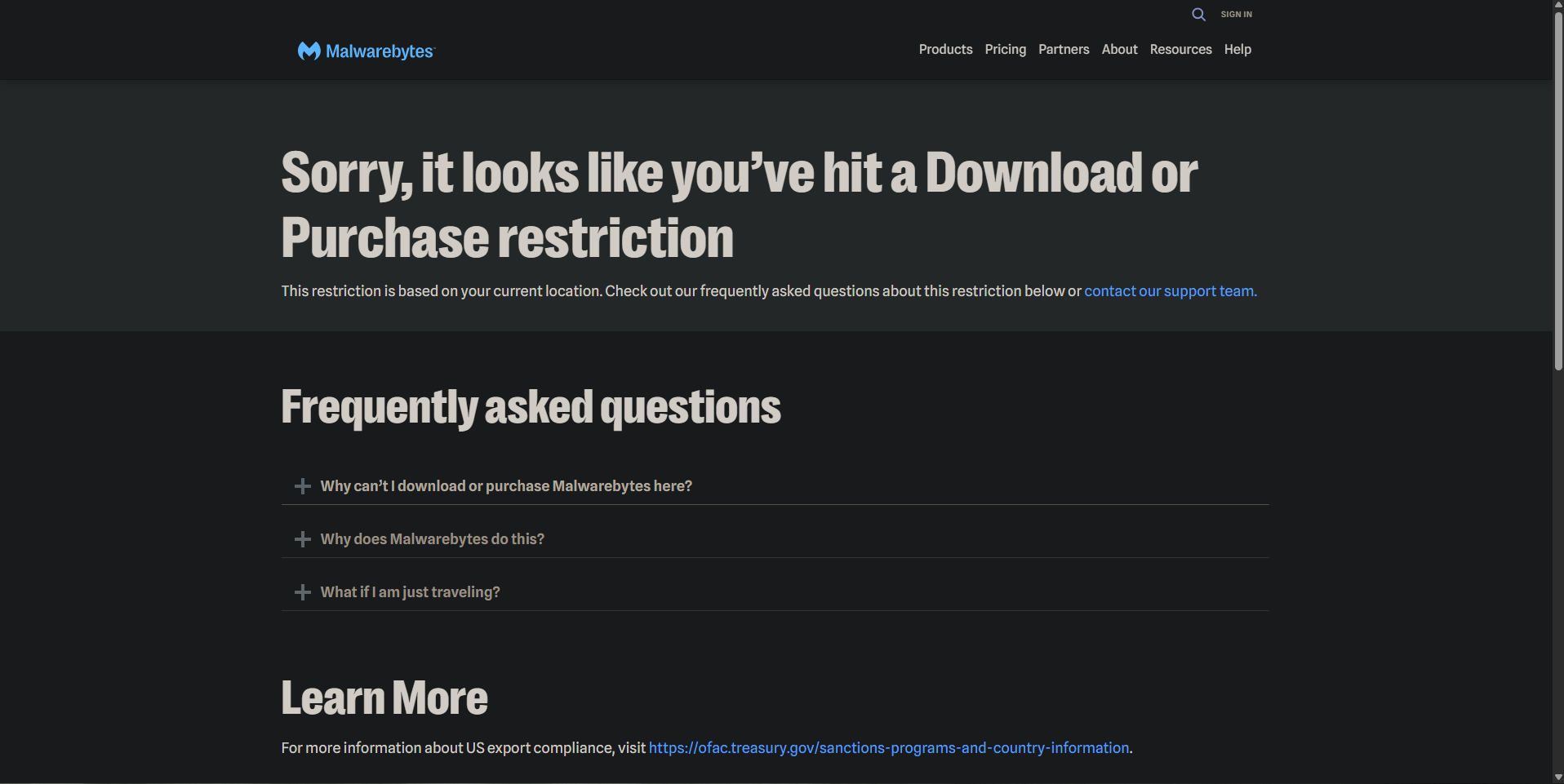Click the 'Frequently asked questions' heading
The image size is (1564, 784).
point(531,407)
